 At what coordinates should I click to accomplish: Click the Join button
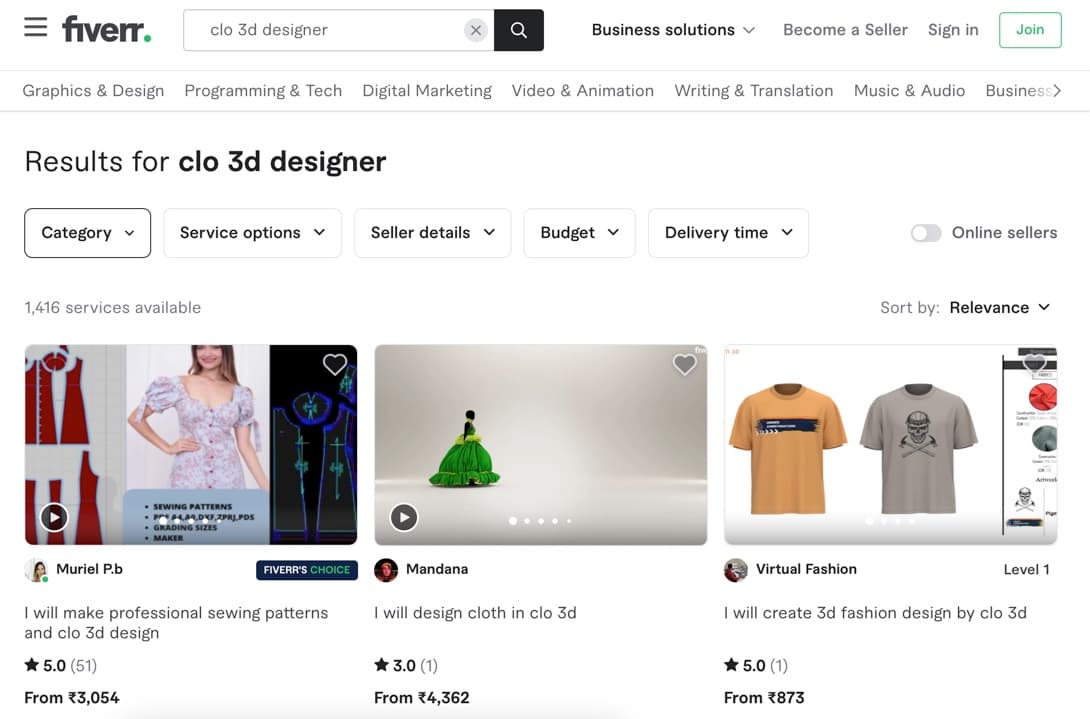click(x=1030, y=30)
